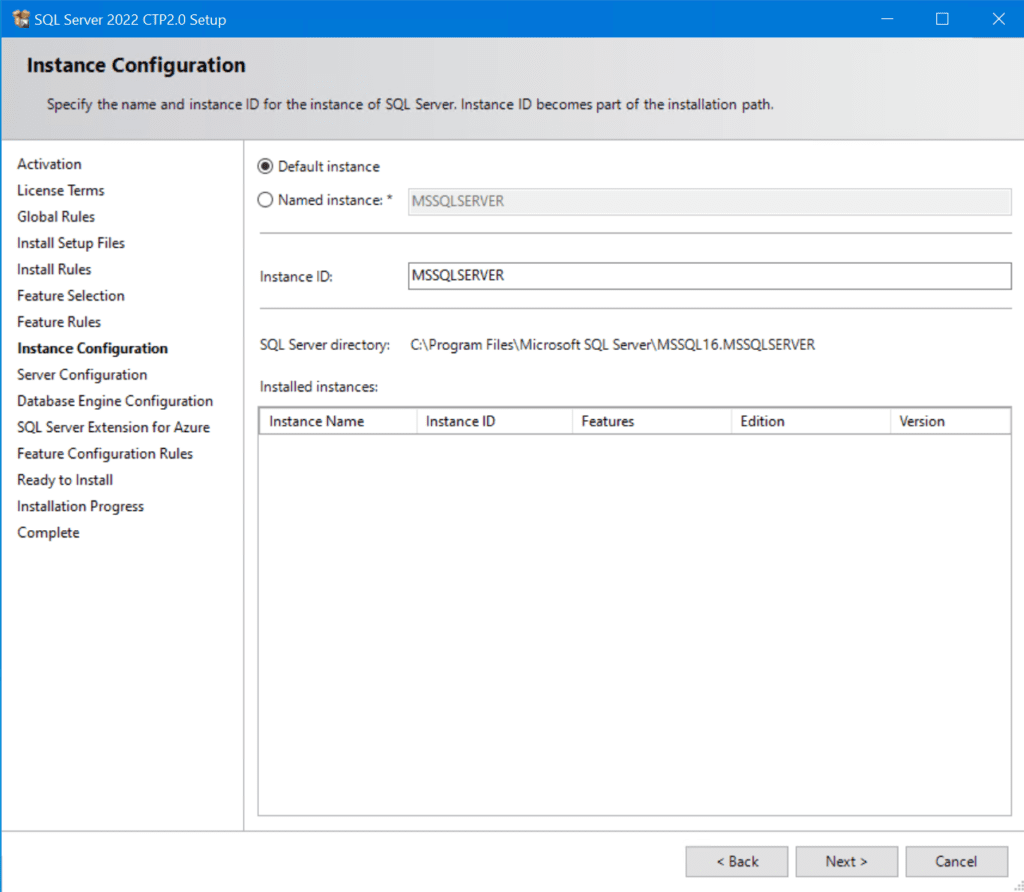1024x892 pixels.
Task: Select the Feature Rules step
Action: [59, 322]
